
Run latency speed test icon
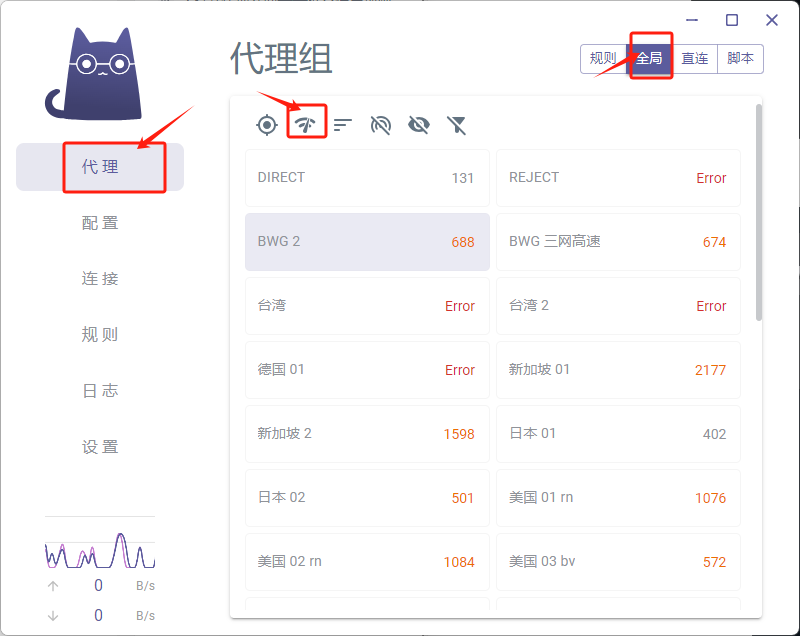(305, 124)
